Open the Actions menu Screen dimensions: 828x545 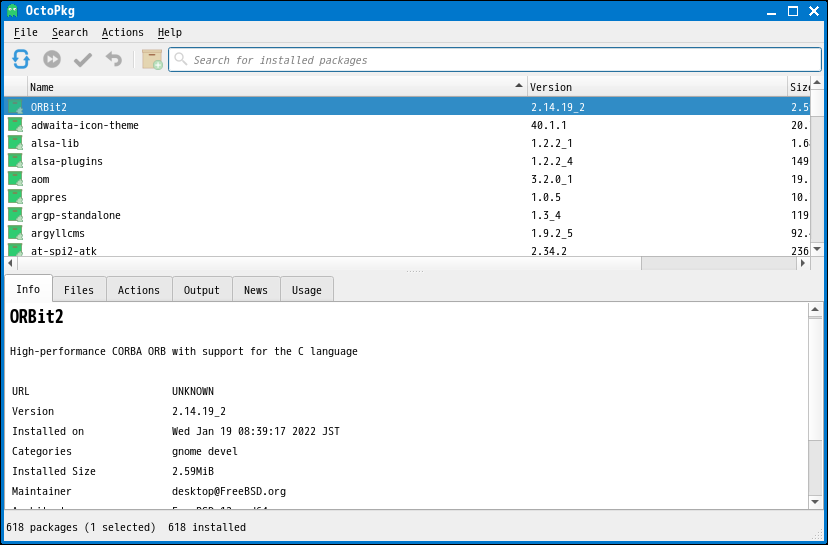pos(123,32)
